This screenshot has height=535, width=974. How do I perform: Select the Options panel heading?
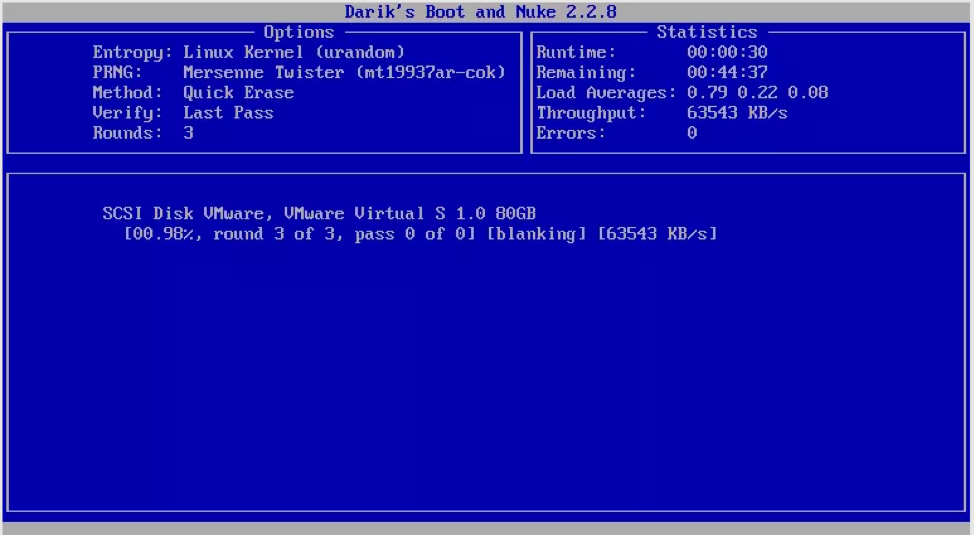(299, 32)
